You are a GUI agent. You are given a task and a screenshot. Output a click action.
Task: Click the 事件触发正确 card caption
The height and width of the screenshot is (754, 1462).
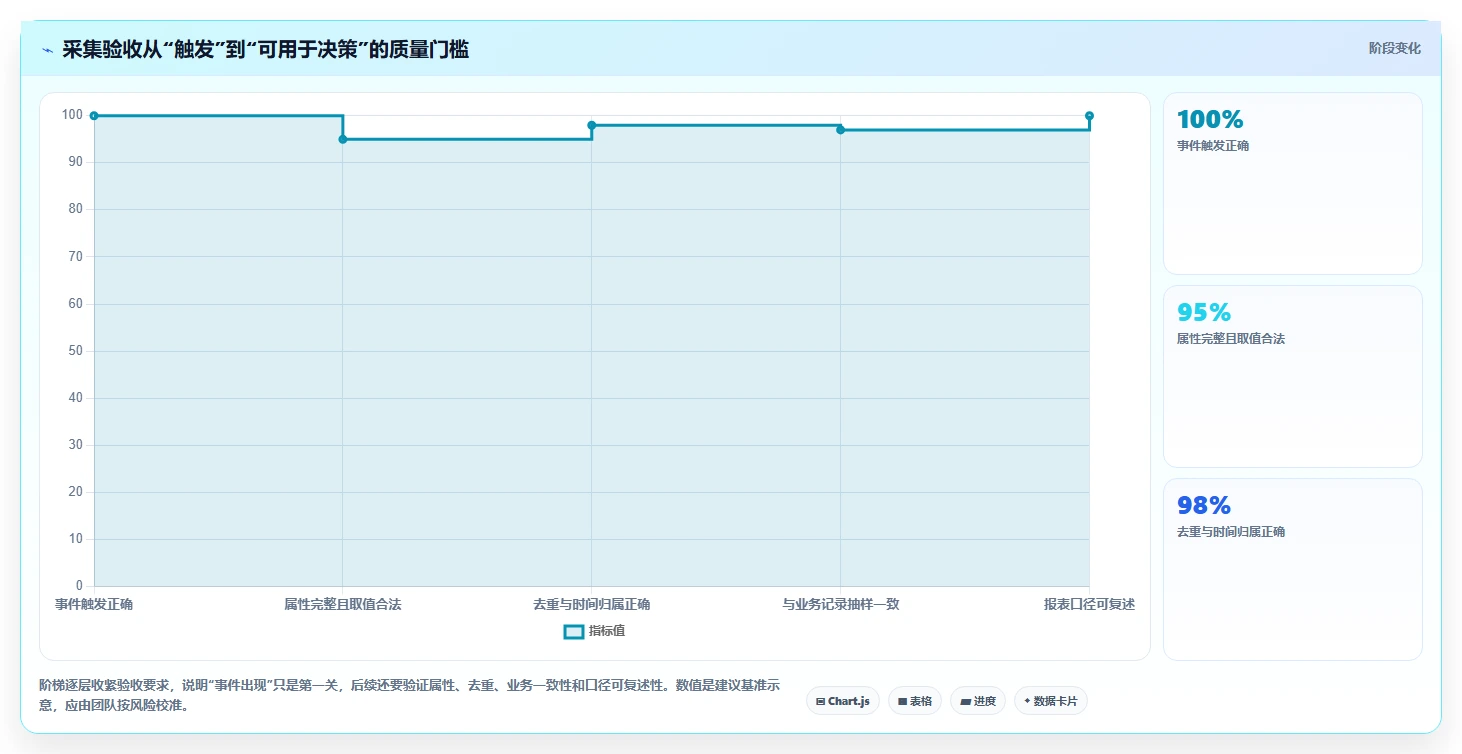(x=1213, y=146)
